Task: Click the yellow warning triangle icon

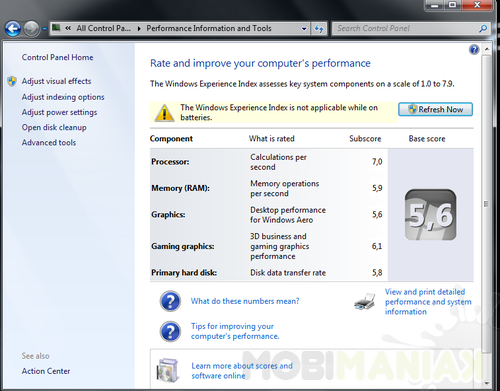Action: click(164, 112)
